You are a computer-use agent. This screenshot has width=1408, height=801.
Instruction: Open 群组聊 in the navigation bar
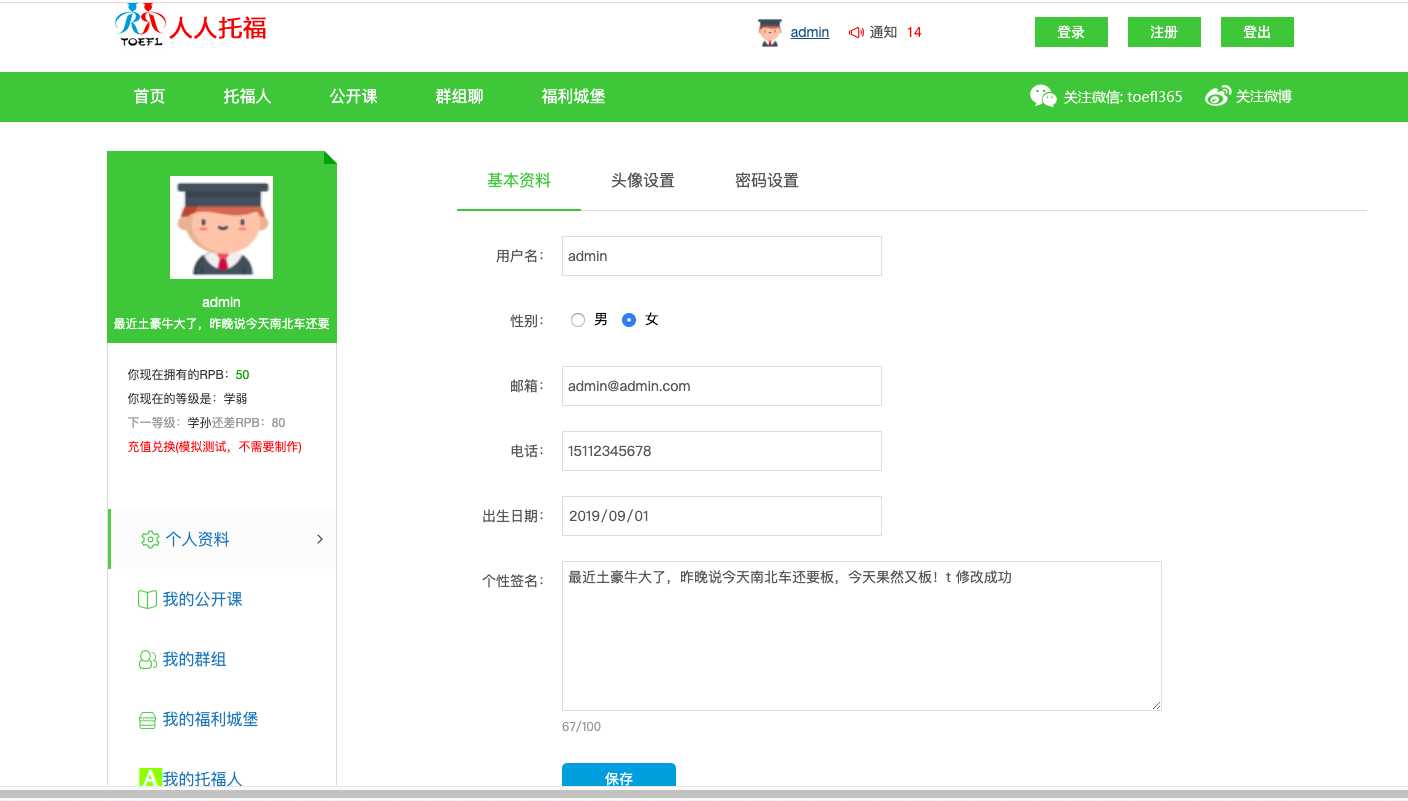pos(460,97)
